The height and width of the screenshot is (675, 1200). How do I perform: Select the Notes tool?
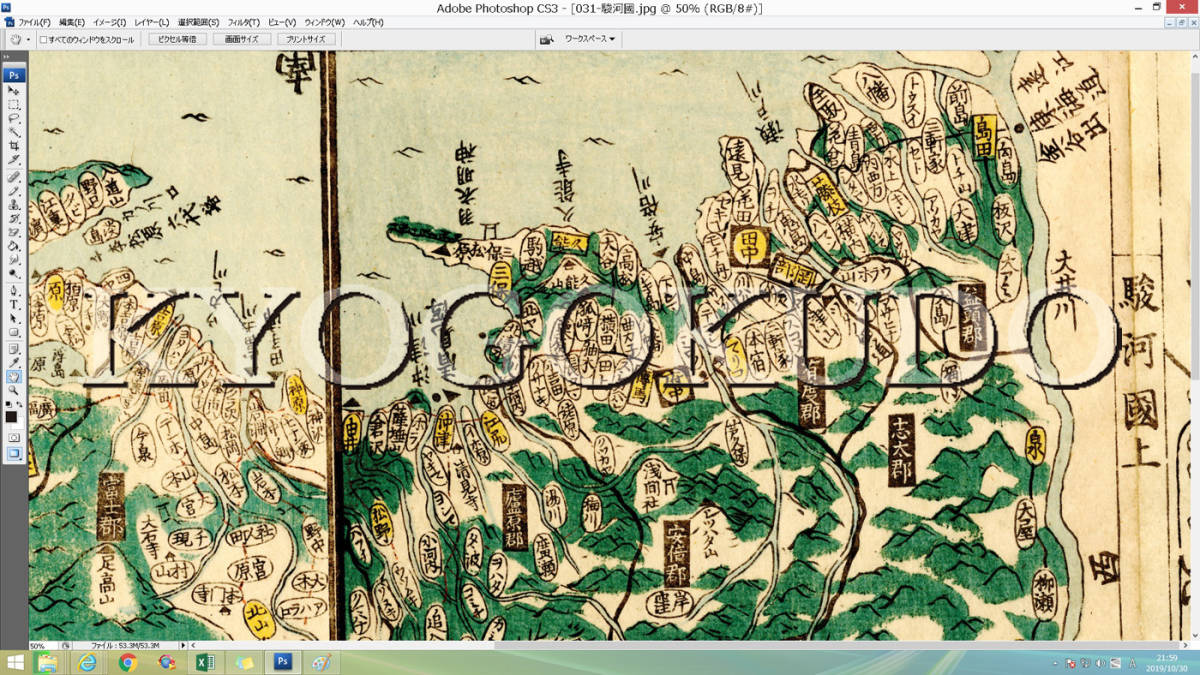(14, 348)
